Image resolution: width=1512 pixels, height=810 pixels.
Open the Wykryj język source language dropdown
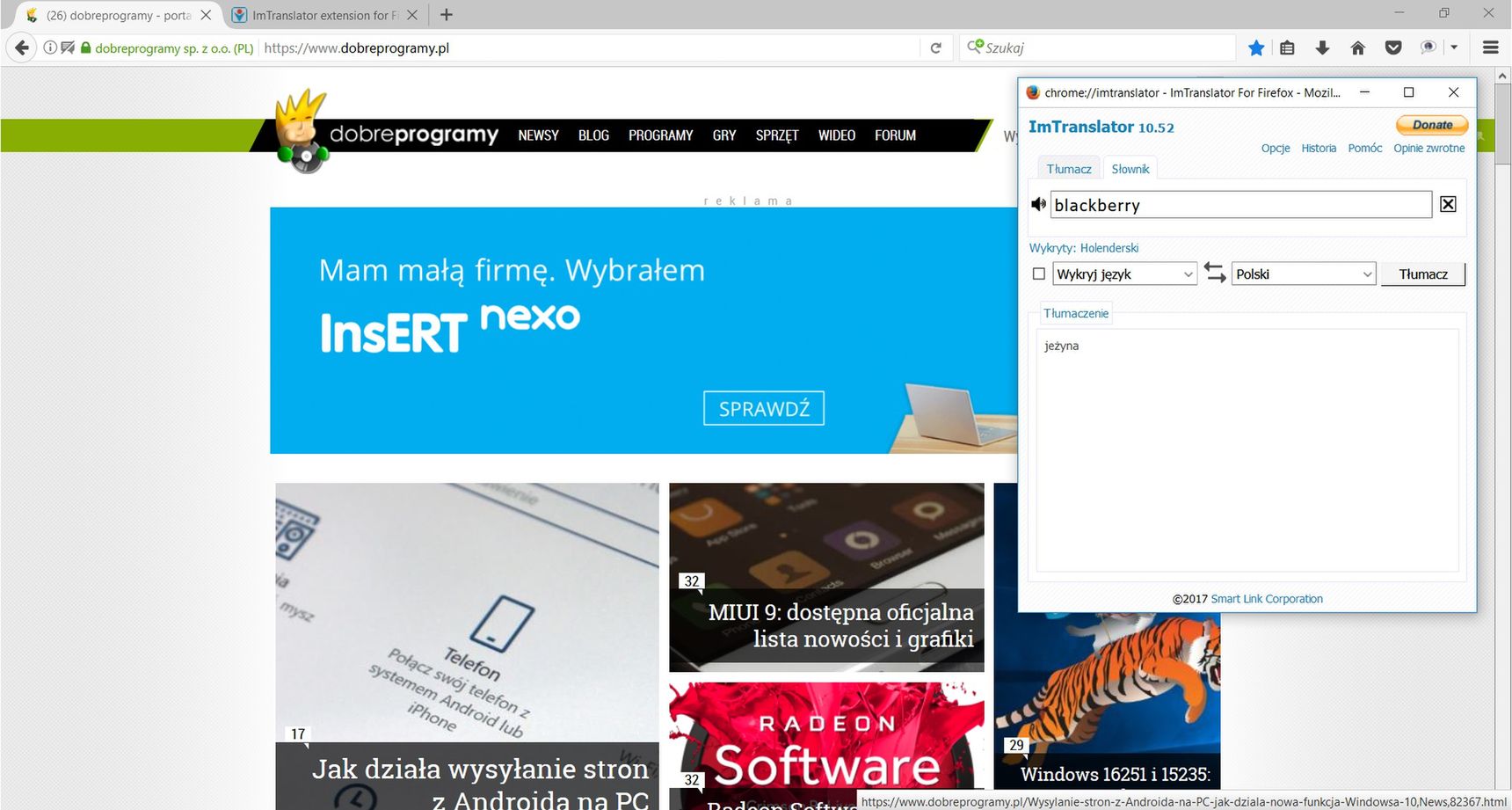pyautogui.click(x=1124, y=274)
